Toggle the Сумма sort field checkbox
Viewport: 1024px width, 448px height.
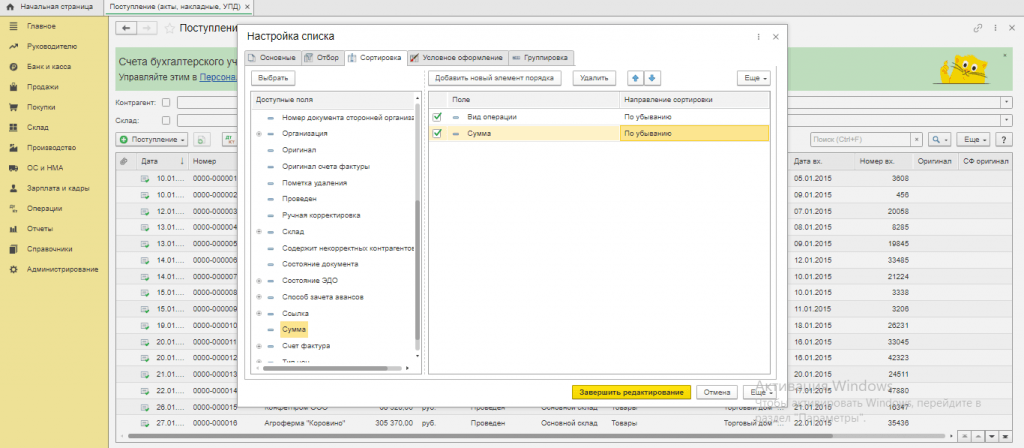click(x=437, y=132)
